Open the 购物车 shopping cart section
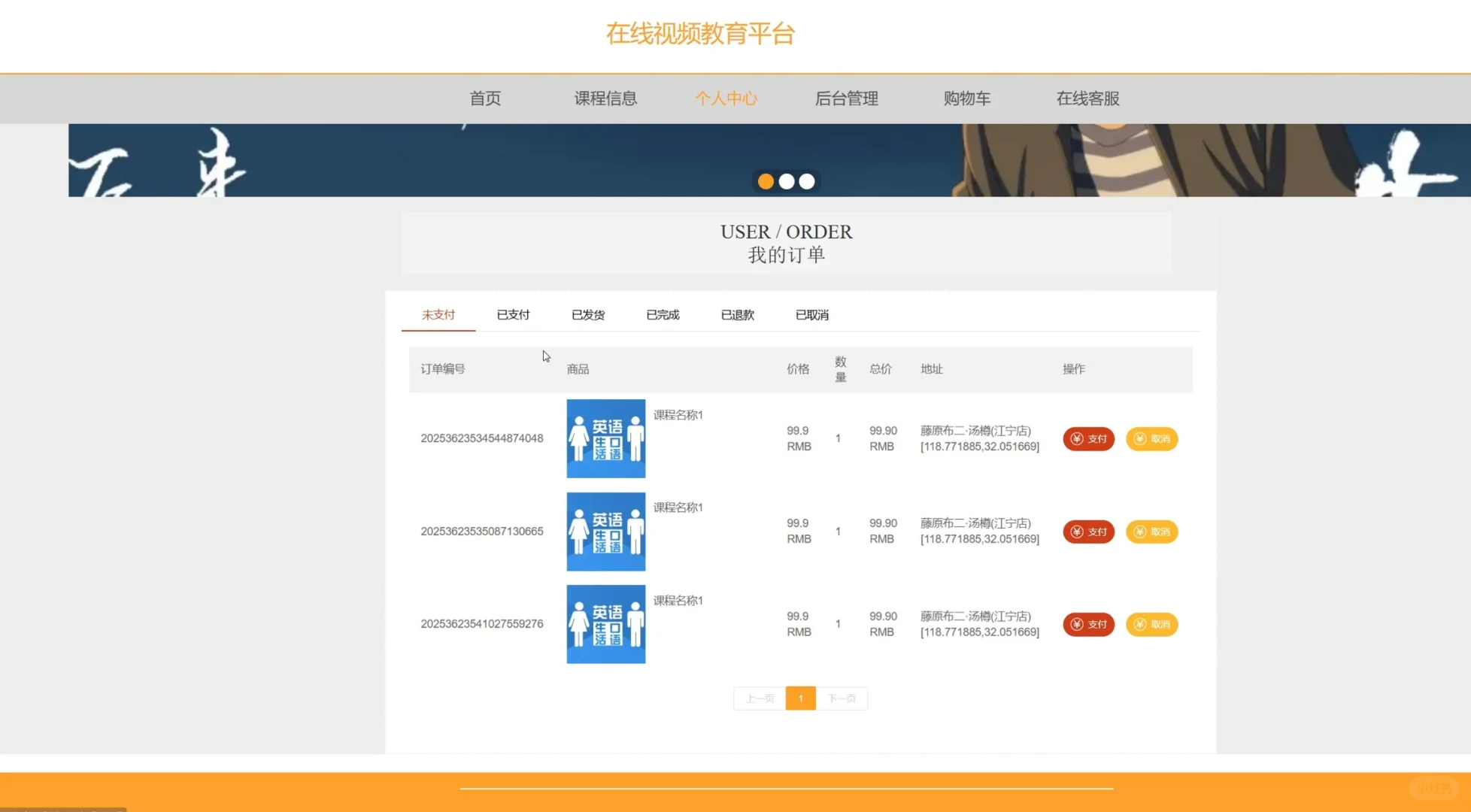The image size is (1471, 812). [x=966, y=98]
